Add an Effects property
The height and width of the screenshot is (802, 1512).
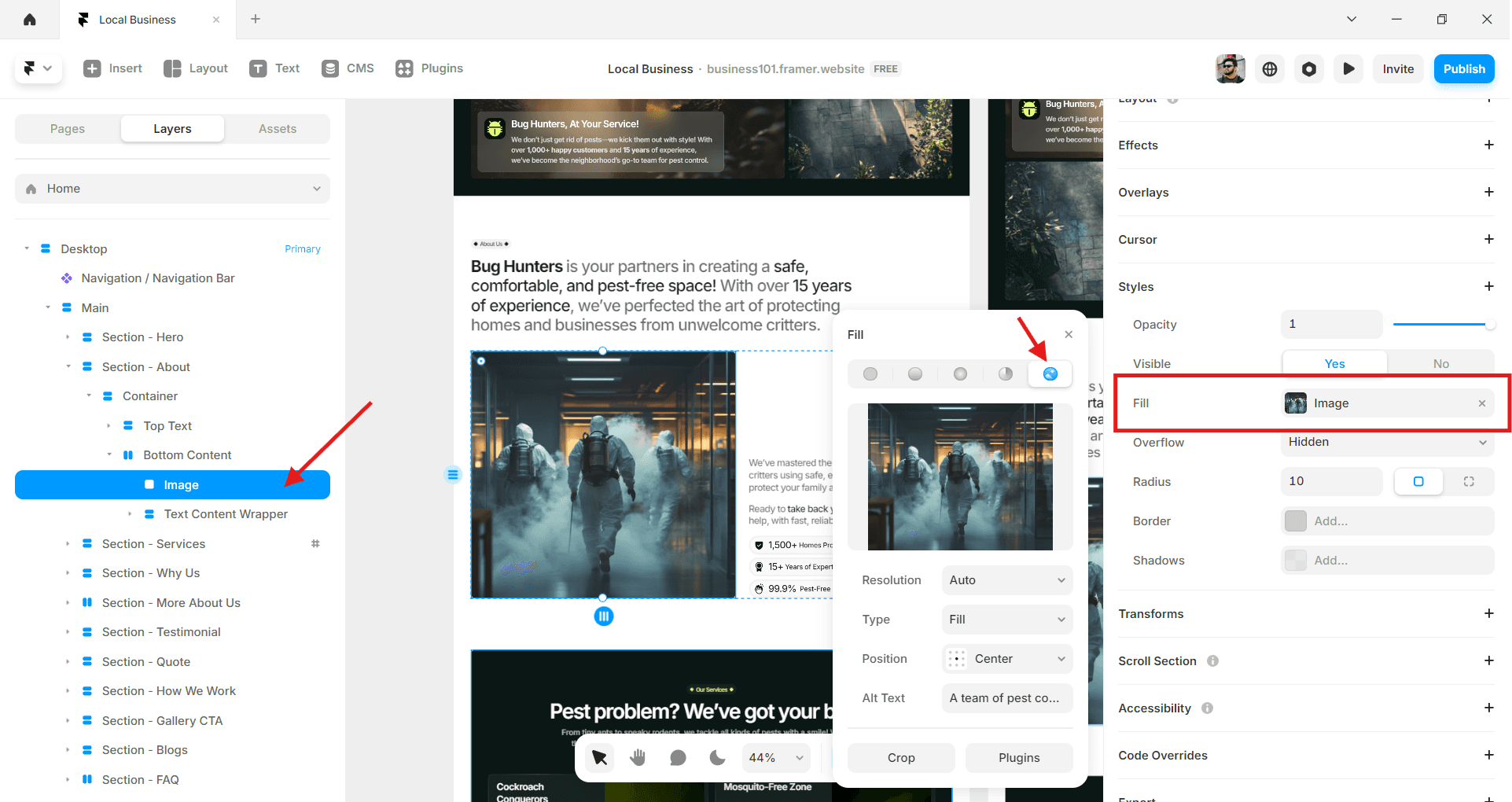(1488, 145)
